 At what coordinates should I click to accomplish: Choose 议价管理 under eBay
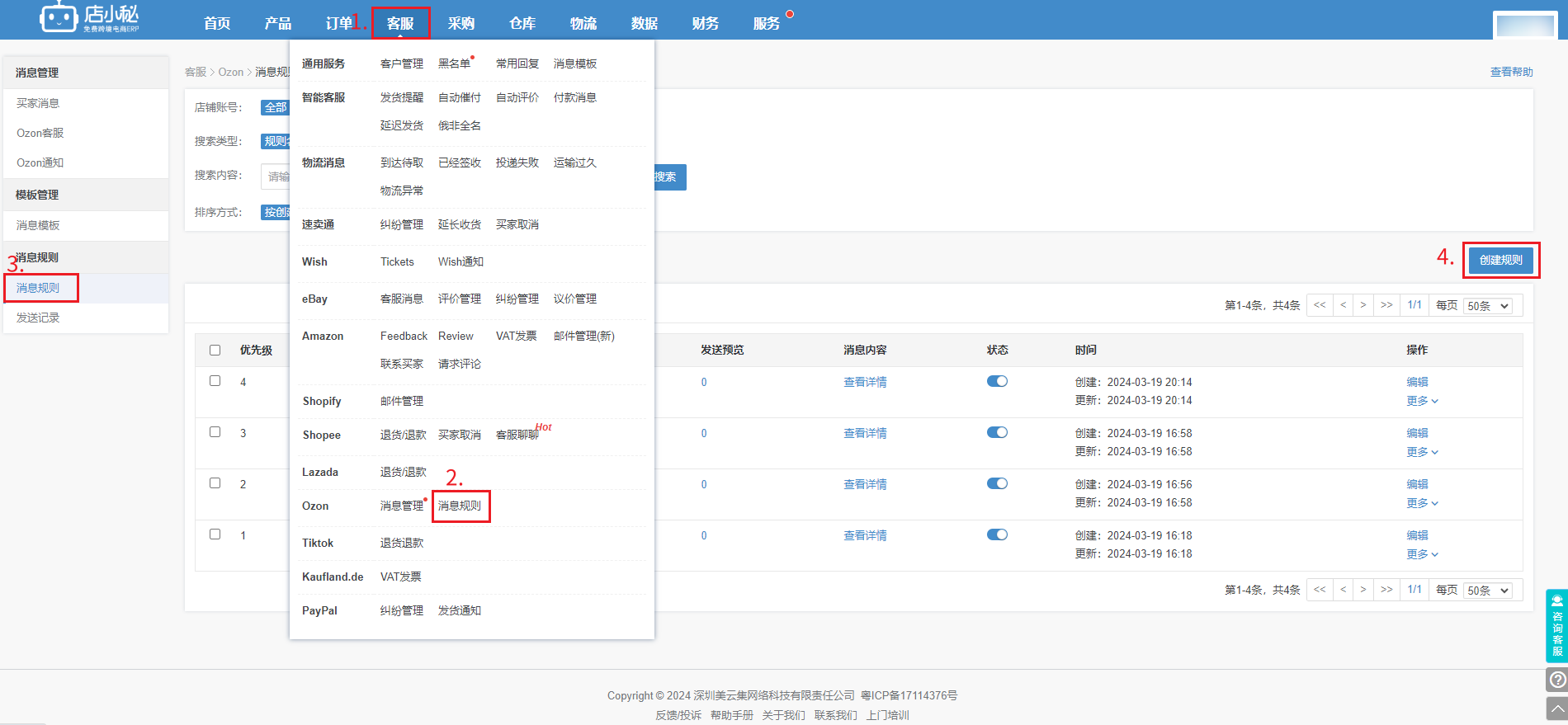pos(575,299)
